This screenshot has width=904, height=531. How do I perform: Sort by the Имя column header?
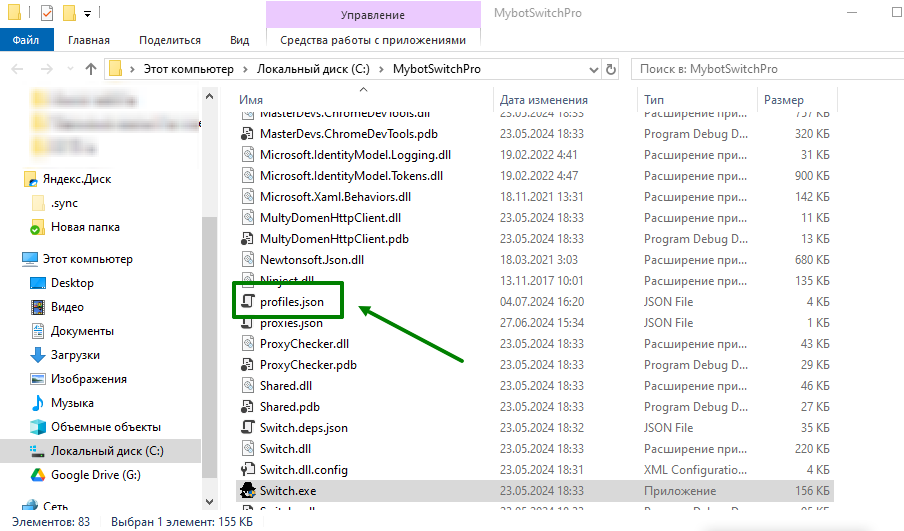251,100
